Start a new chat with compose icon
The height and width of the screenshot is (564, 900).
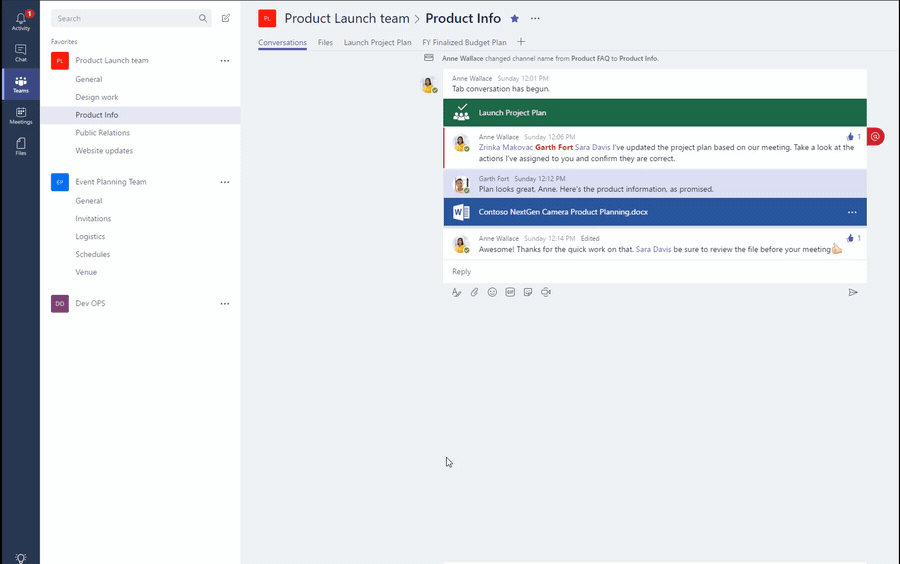[226, 18]
